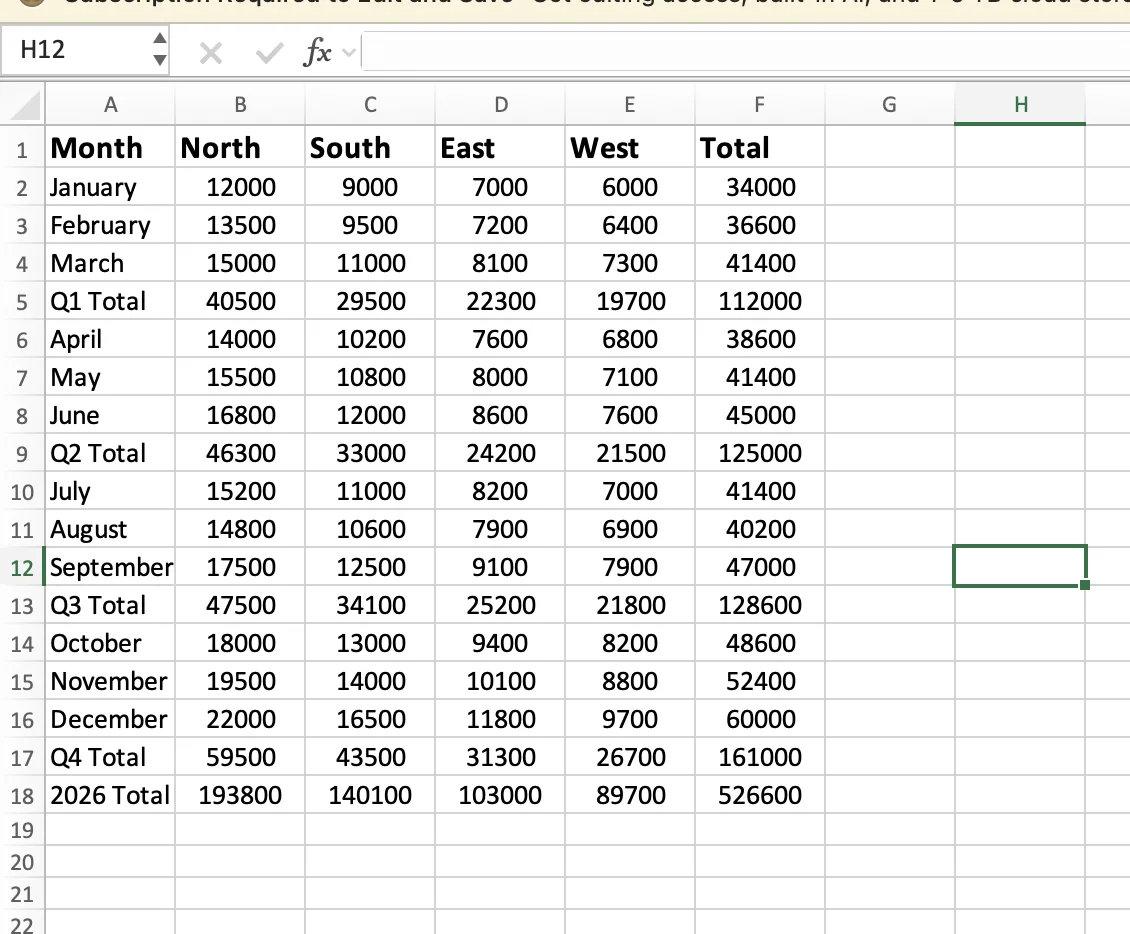Select the "2026 Total" cell
The width and height of the screenshot is (1130, 934).
pos(110,796)
